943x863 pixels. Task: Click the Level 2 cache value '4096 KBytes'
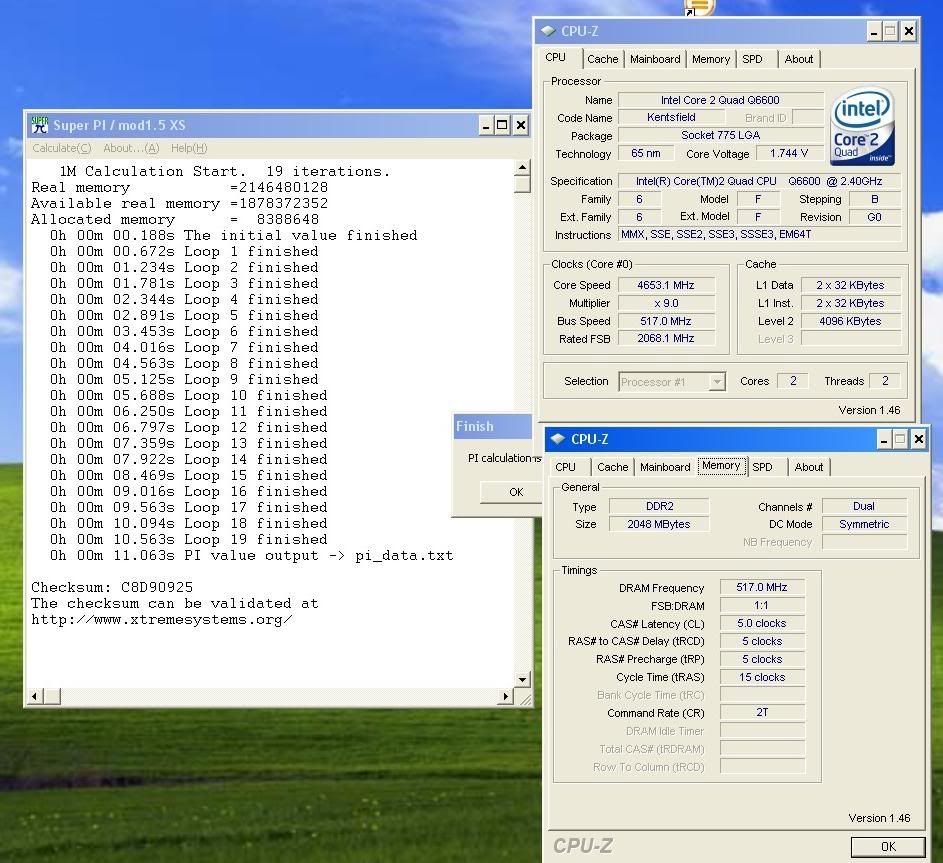[850, 321]
